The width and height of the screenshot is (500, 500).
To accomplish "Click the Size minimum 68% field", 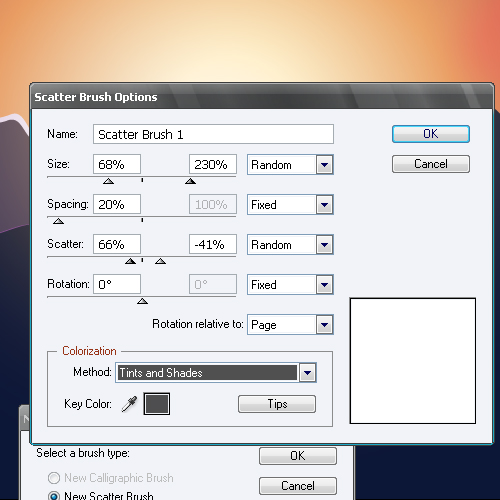I will pos(117,164).
